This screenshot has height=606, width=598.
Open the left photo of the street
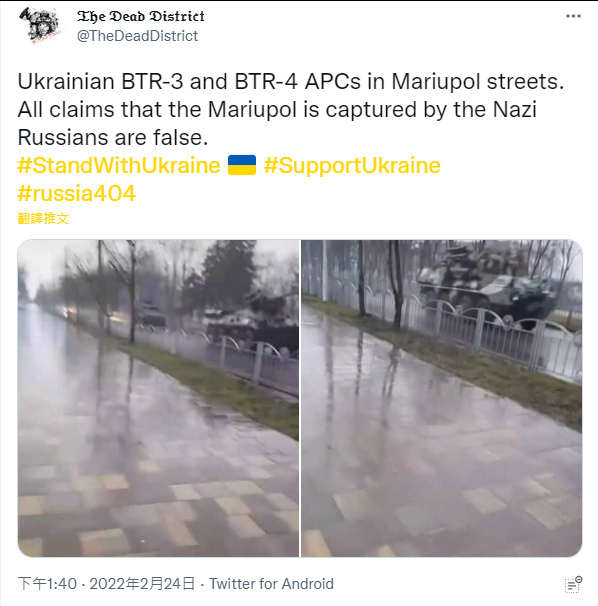(158, 398)
